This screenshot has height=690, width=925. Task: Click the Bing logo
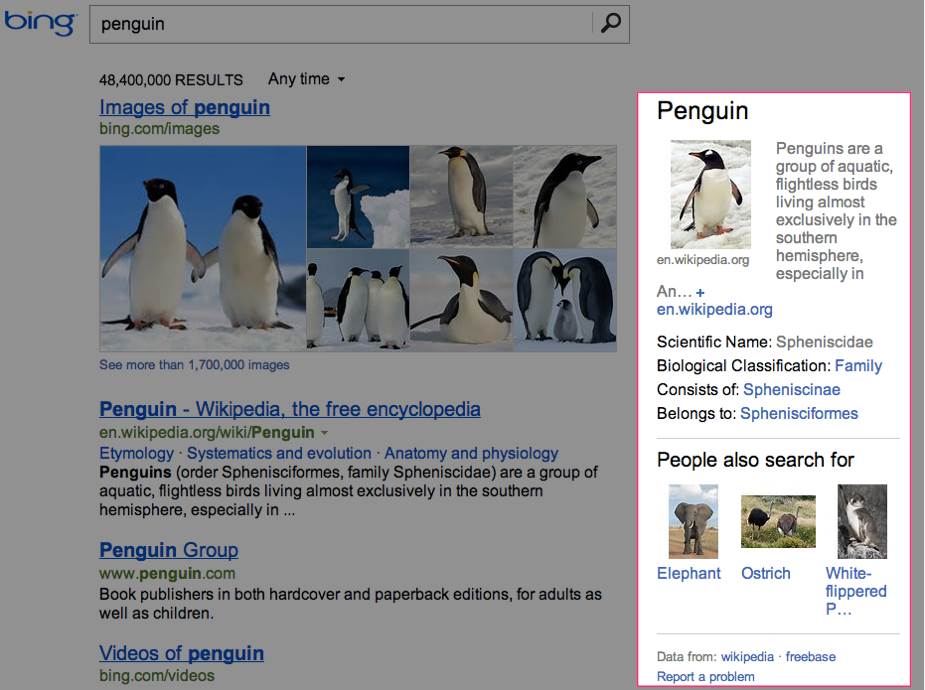pyautogui.click(x=40, y=22)
